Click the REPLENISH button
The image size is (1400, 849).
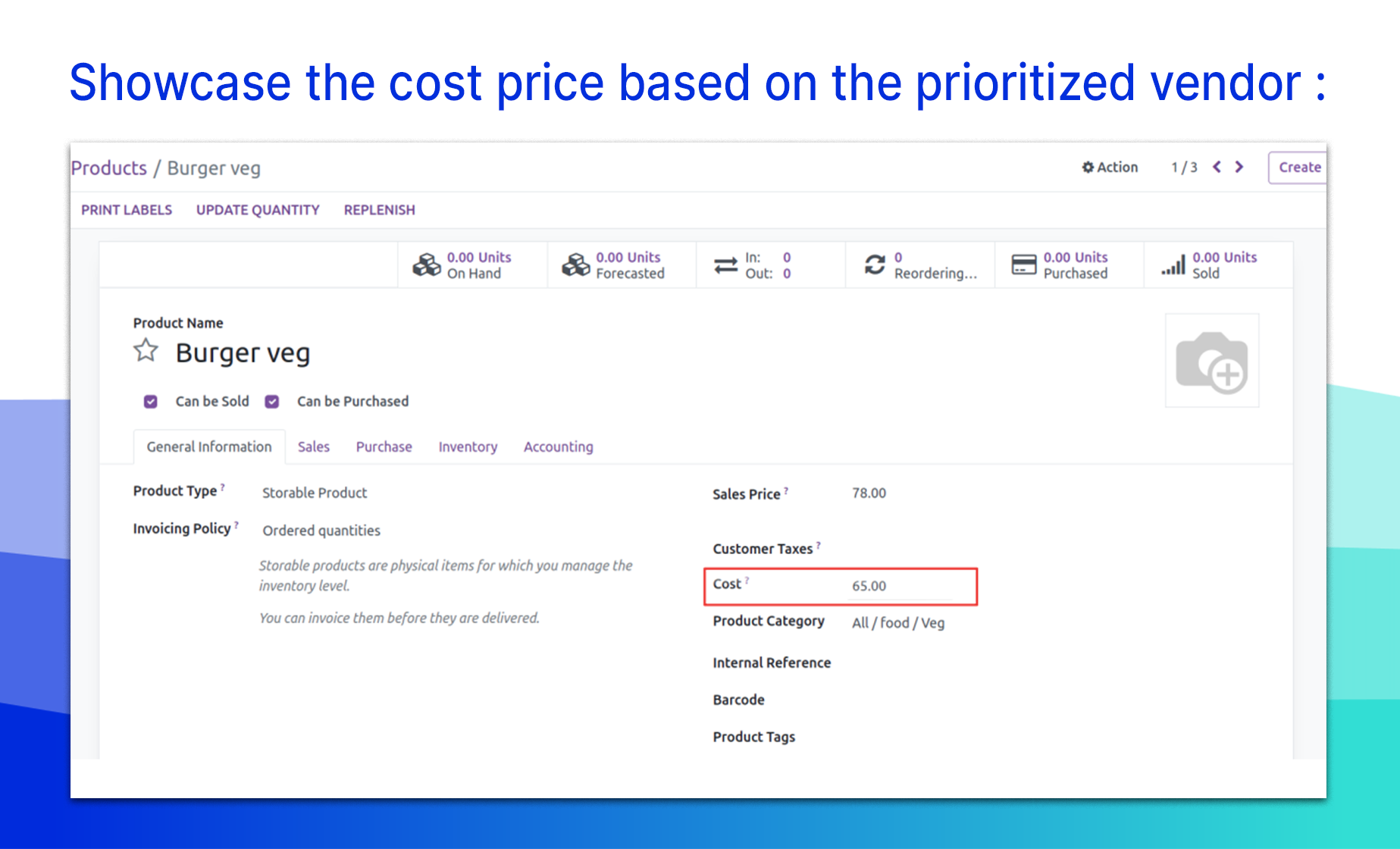pyautogui.click(x=380, y=210)
